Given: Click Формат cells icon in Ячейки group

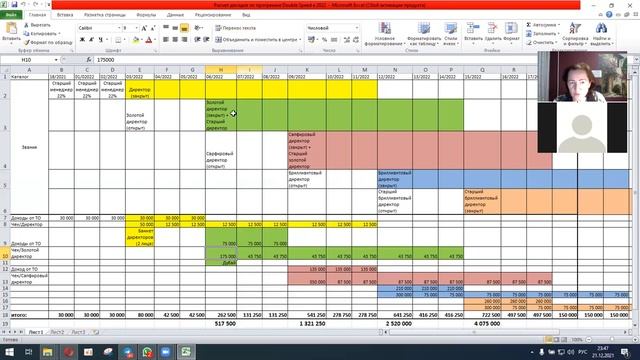Looking at the screenshot, I should click(x=511, y=29).
